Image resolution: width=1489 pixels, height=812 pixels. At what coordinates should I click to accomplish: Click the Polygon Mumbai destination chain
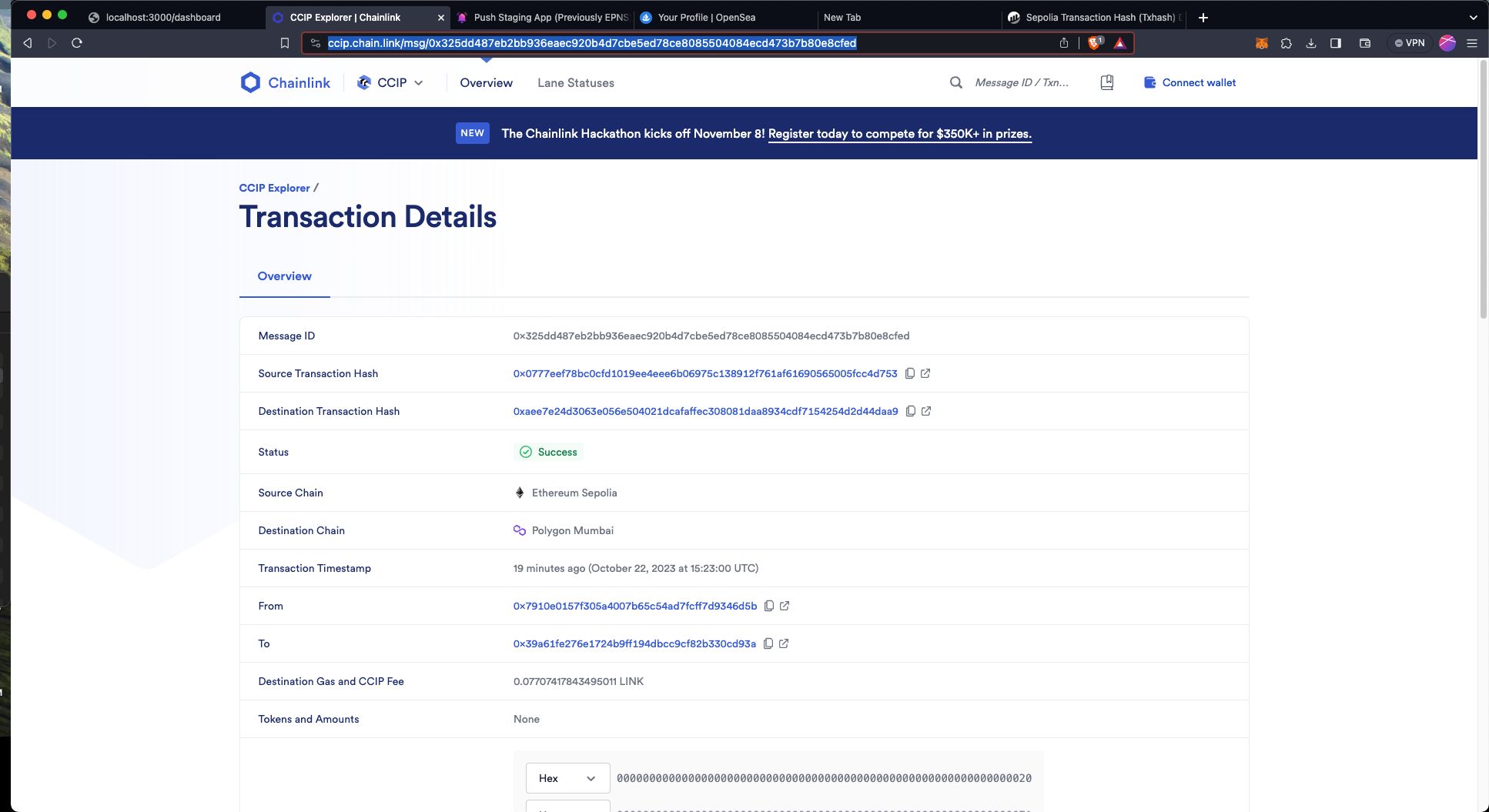click(564, 530)
